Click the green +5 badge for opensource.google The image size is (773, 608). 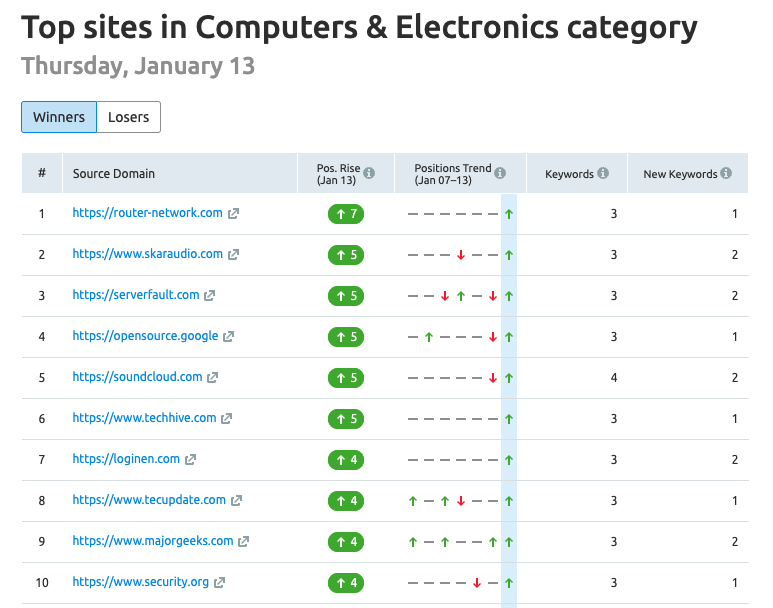[x=346, y=337]
